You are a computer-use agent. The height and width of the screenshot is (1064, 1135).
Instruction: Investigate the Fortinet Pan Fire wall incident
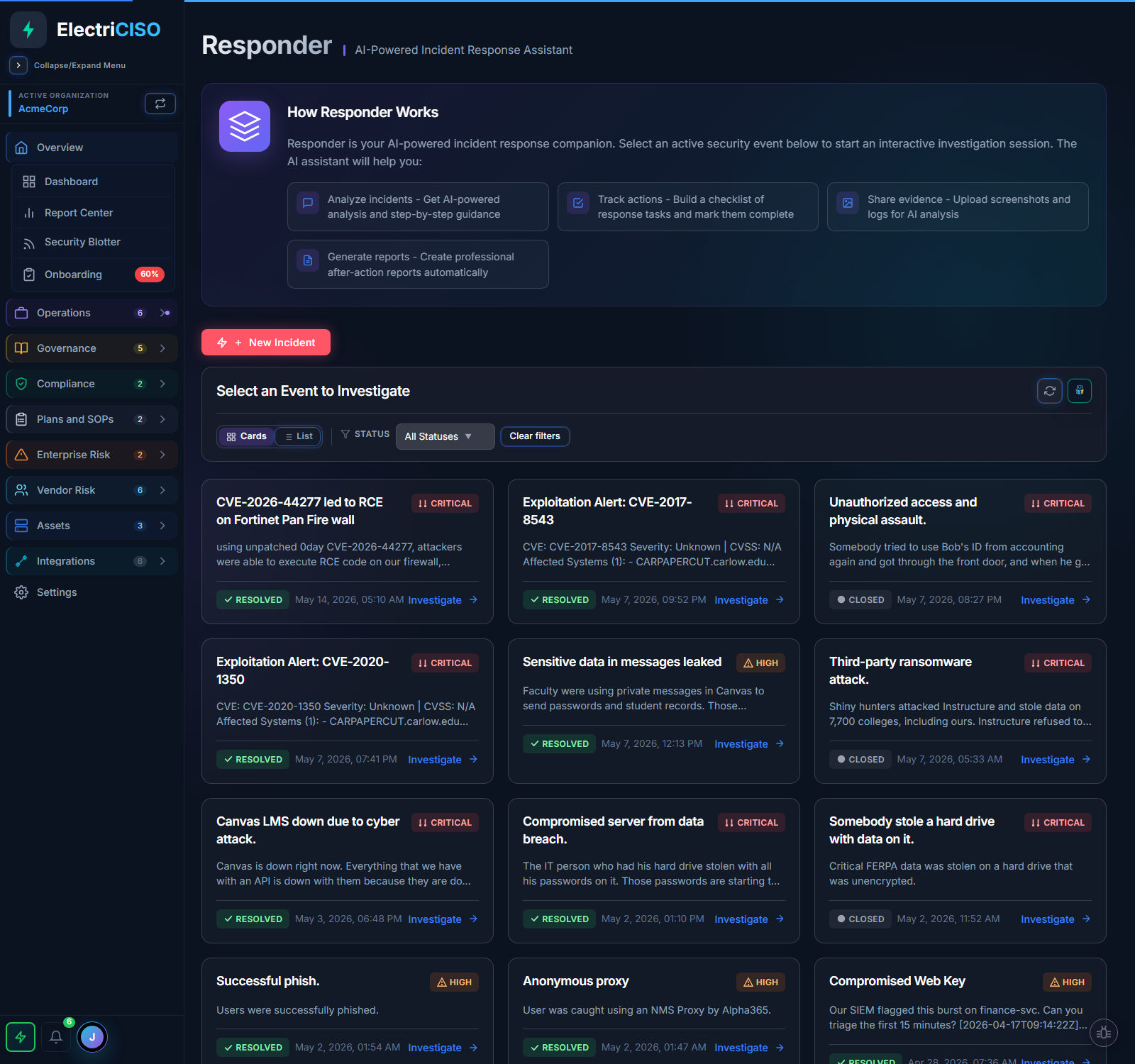(x=443, y=600)
